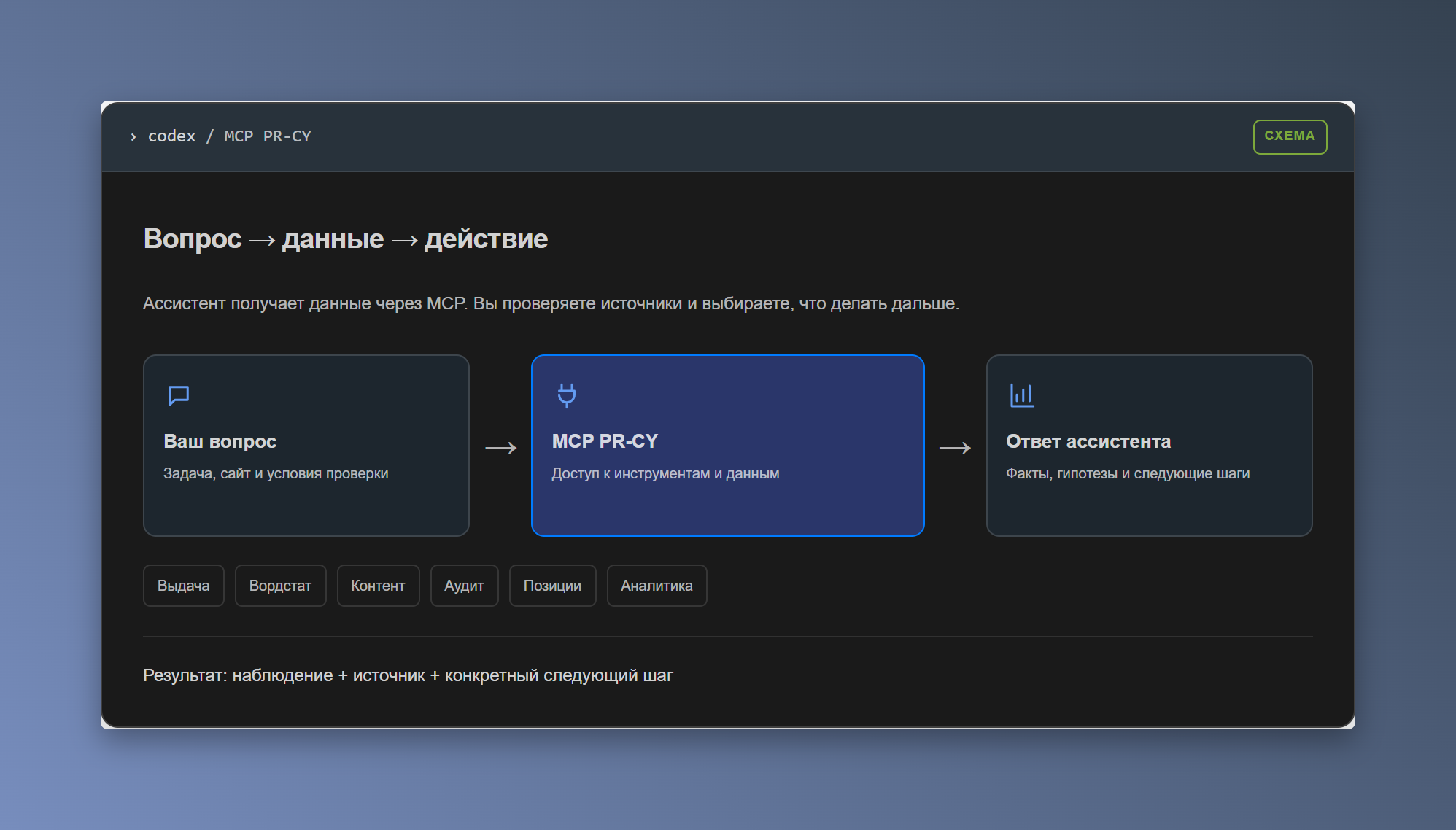Click the СХЕМА badge in header
The width and height of the screenshot is (1456, 830).
point(1290,136)
